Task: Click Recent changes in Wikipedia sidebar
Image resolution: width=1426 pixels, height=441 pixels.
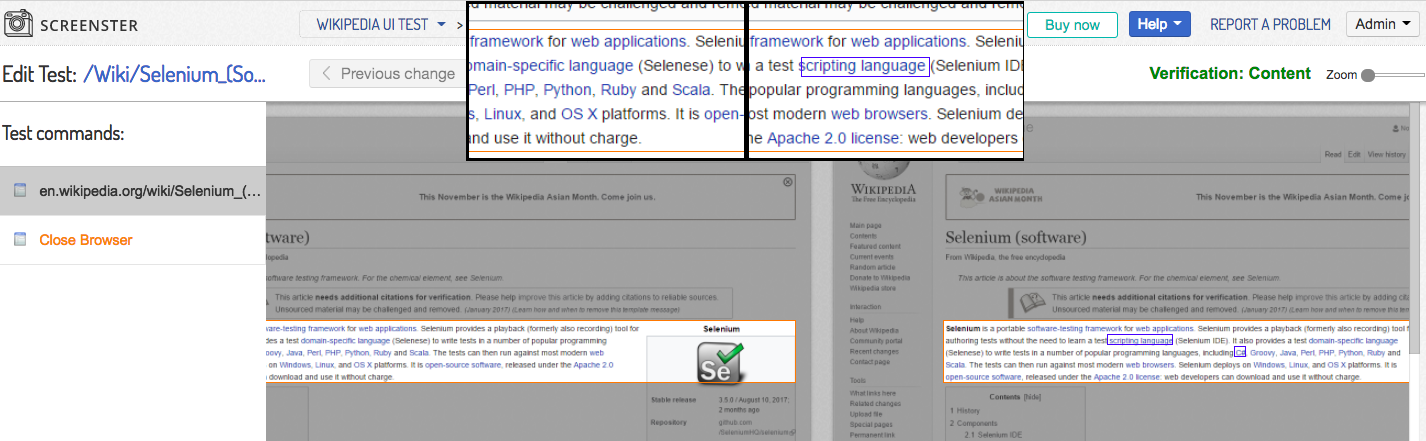Action: click(x=873, y=351)
